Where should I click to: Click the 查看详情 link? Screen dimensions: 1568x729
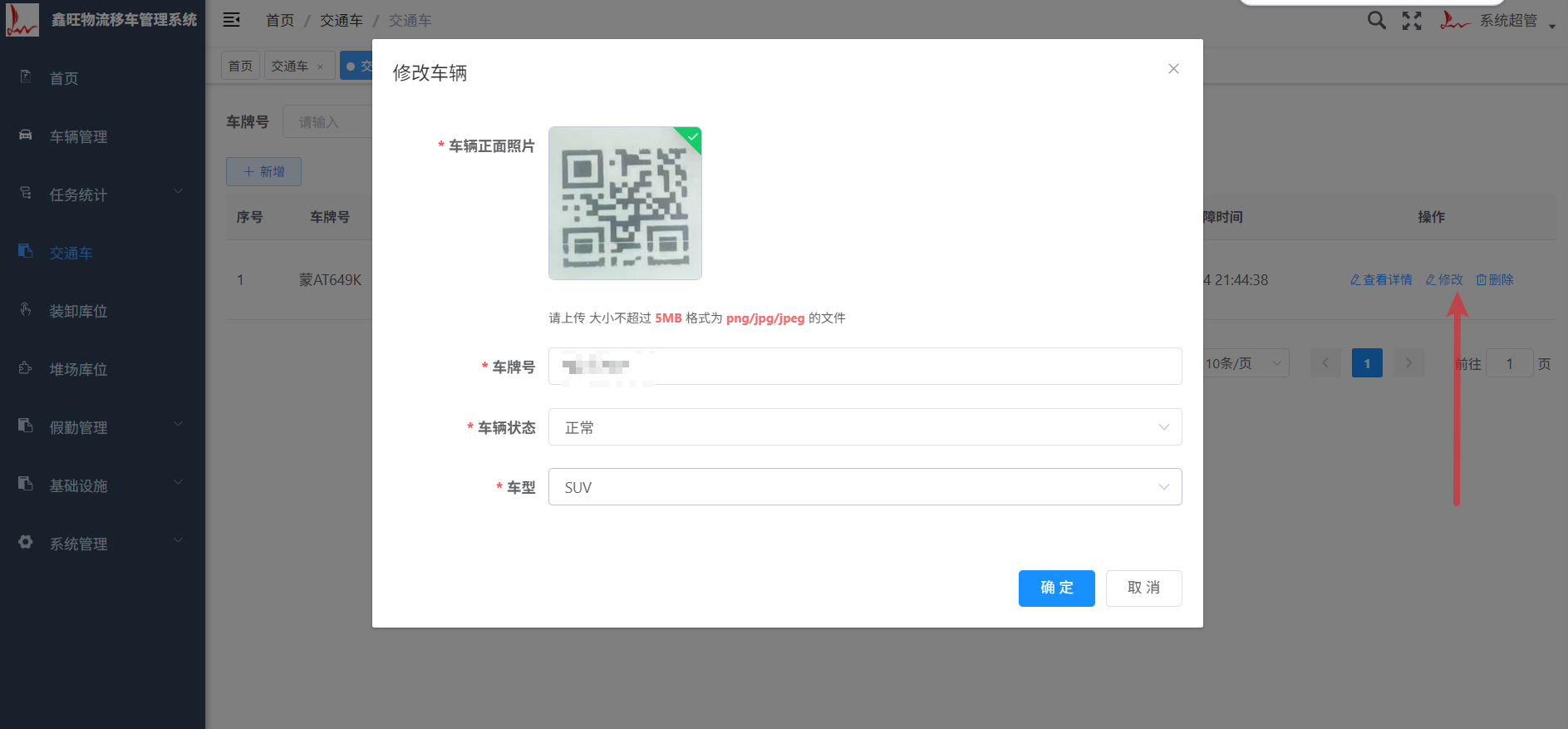(1381, 280)
